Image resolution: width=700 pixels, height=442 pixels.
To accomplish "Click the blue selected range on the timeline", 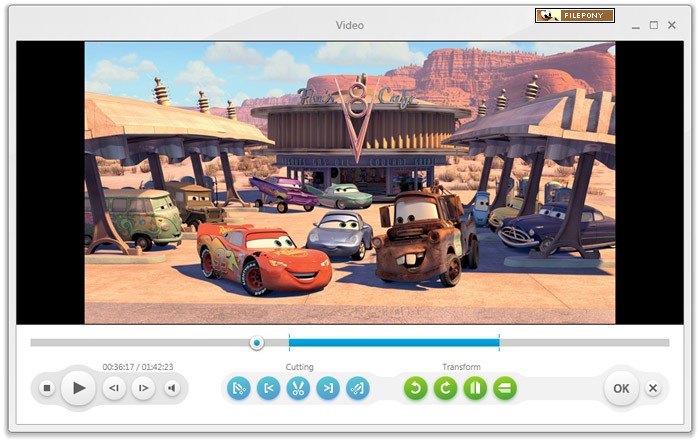I will click(x=394, y=343).
